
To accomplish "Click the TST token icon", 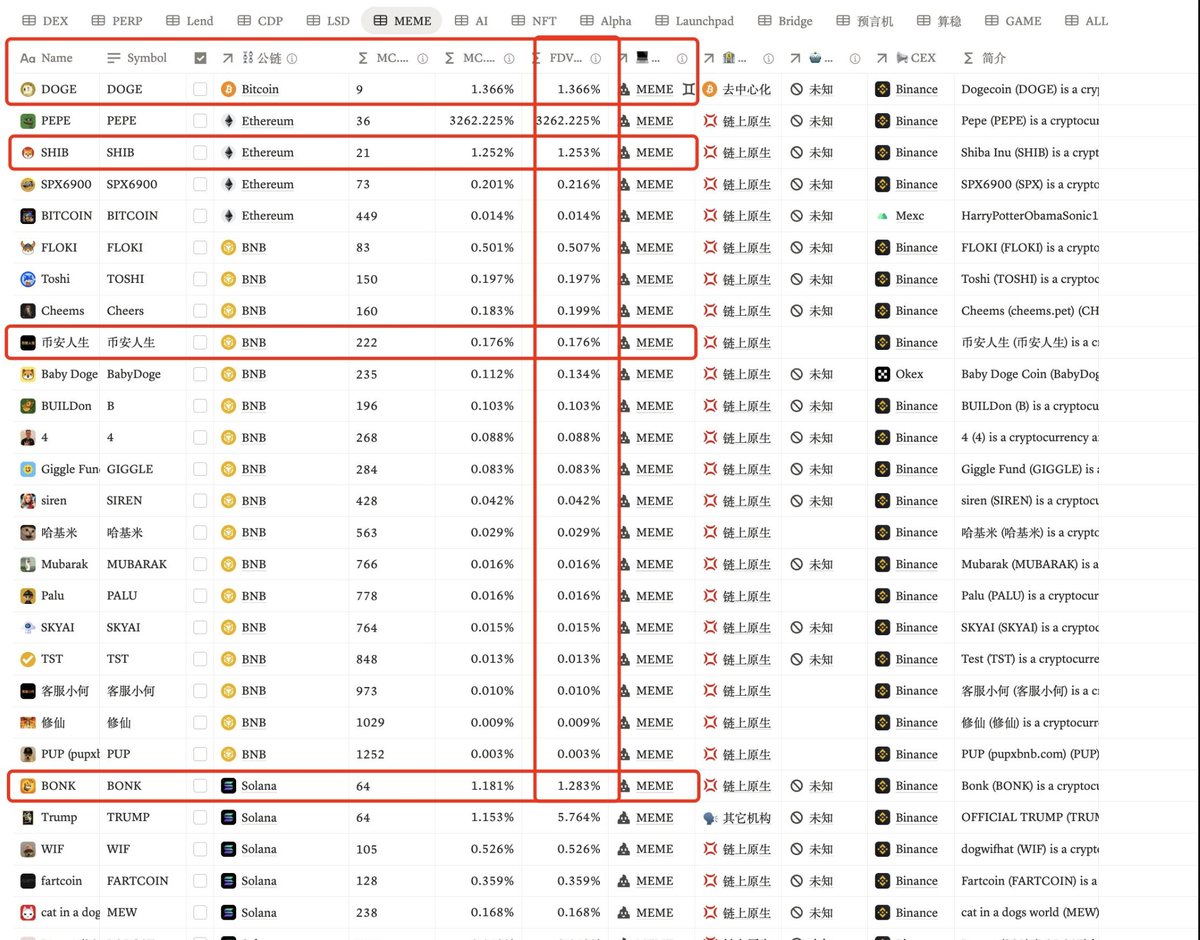I will click(28, 659).
